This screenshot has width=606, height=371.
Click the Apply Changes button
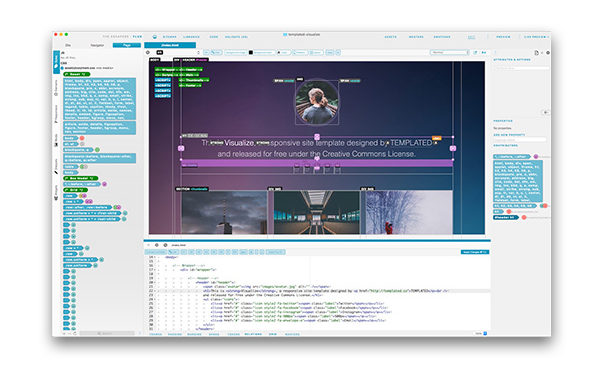pyautogui.click(x=475, y=252)
